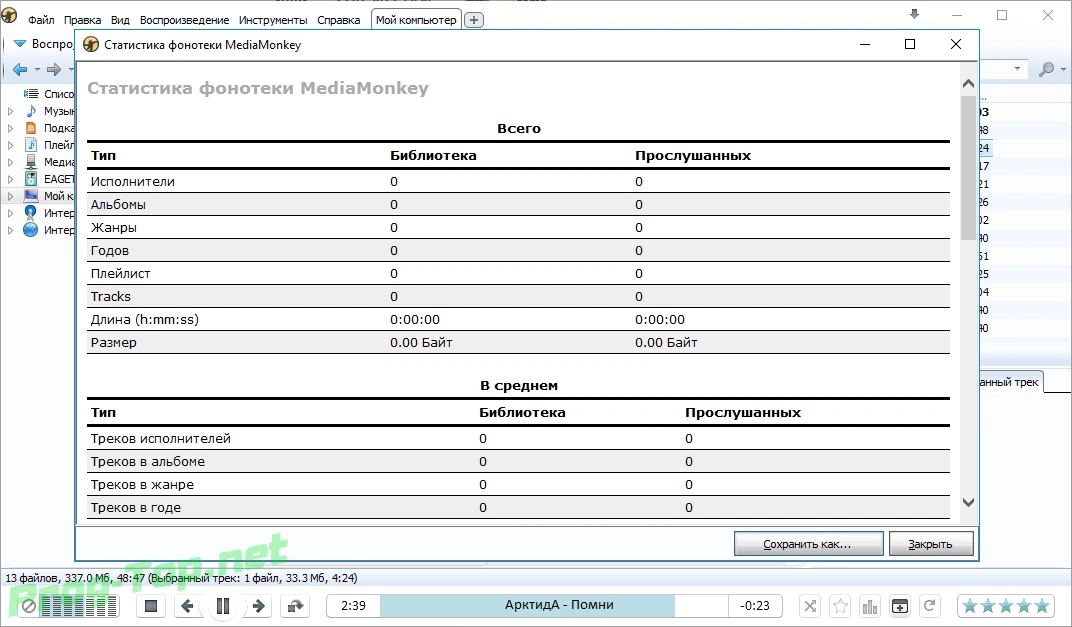Screen dimensions: 1072x627
Task: Expand the Медиа tree node
Action: (x=10, y=162)
